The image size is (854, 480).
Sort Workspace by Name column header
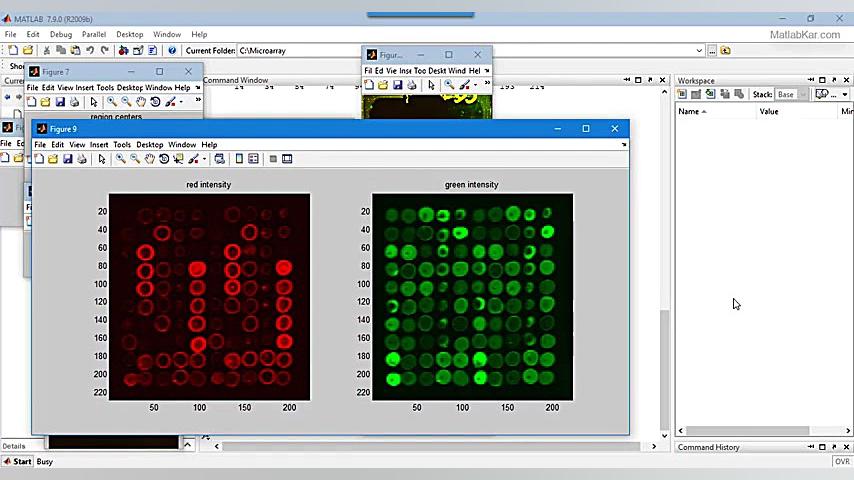pyautogui.click(x=715, y=111)
